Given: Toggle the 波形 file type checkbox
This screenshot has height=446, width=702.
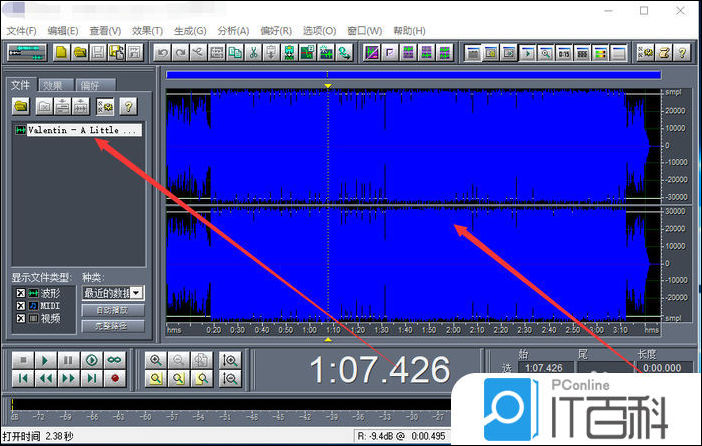Looking at the screenshot, I should (21, 293).
